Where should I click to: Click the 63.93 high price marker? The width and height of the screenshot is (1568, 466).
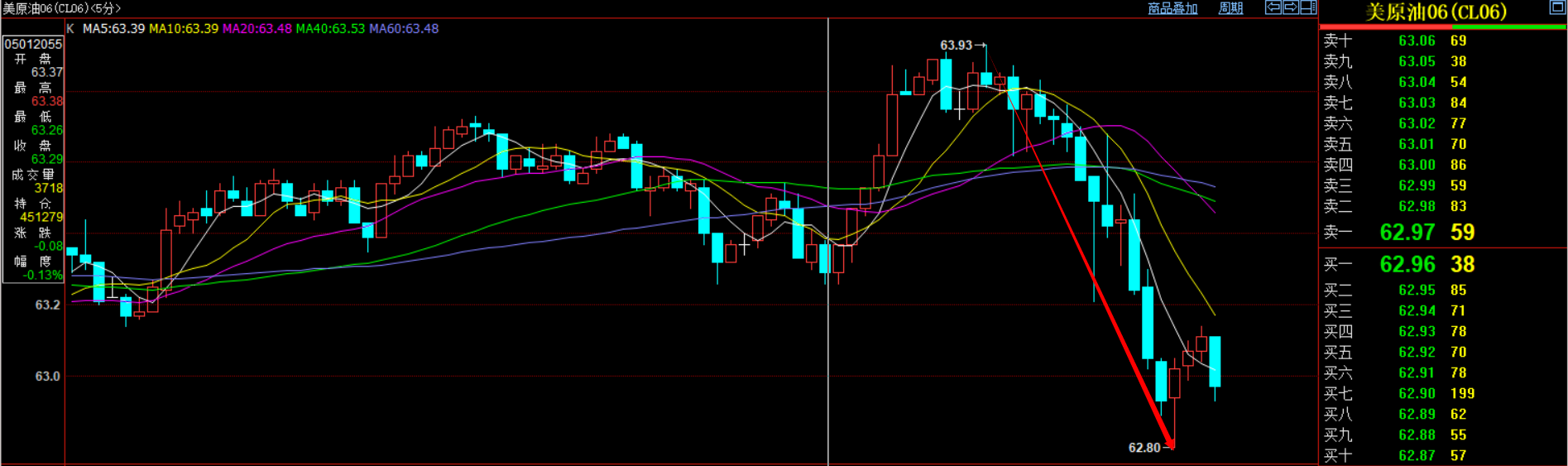pos(956,46)
